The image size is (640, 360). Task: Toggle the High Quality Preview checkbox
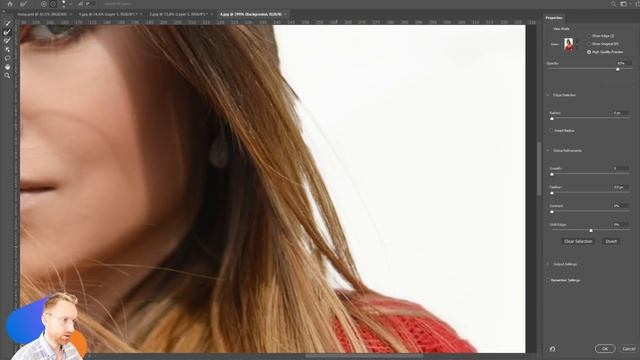click(589, 52)
